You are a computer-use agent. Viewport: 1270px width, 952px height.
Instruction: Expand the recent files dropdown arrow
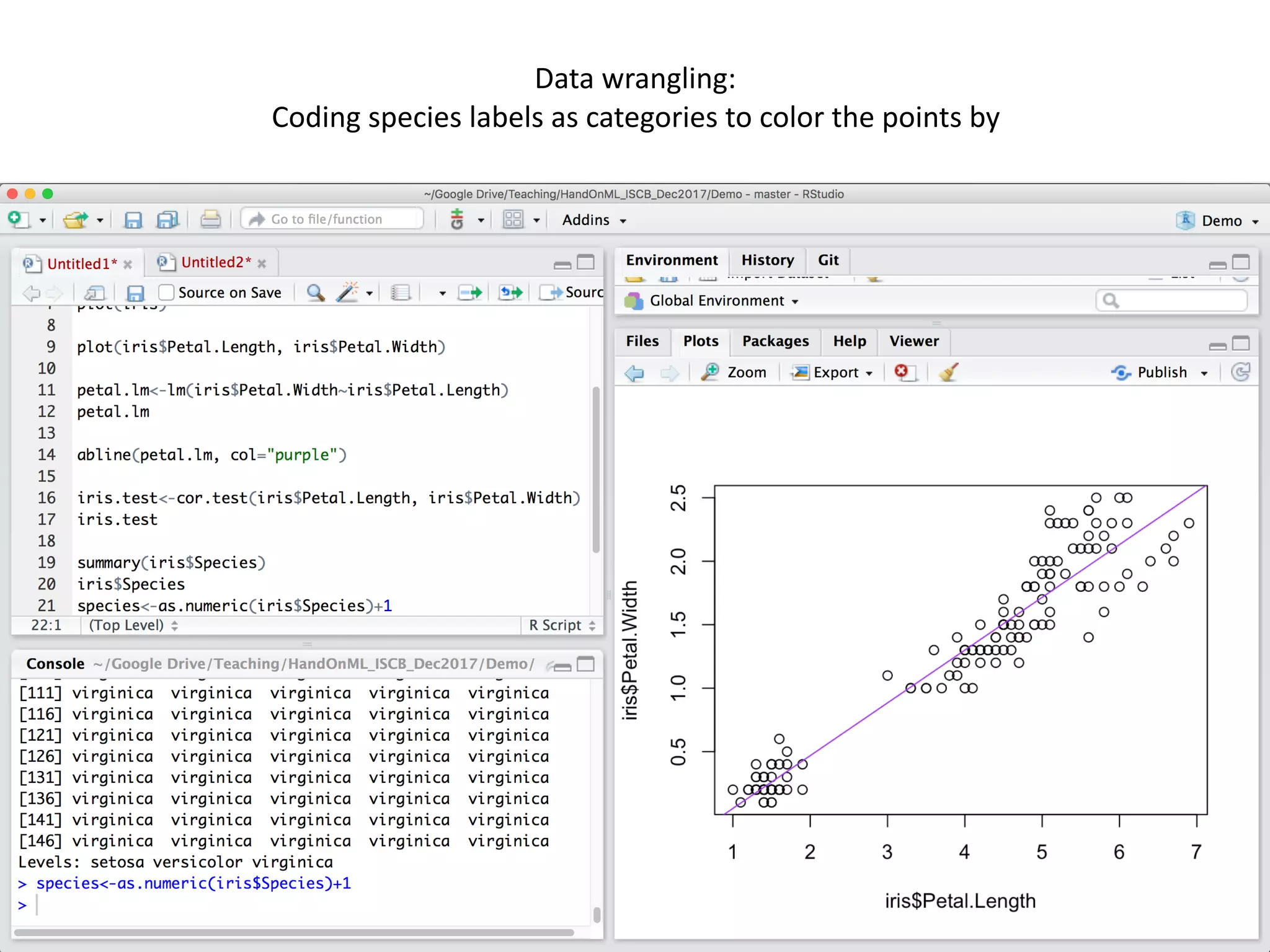click(100, 221)
